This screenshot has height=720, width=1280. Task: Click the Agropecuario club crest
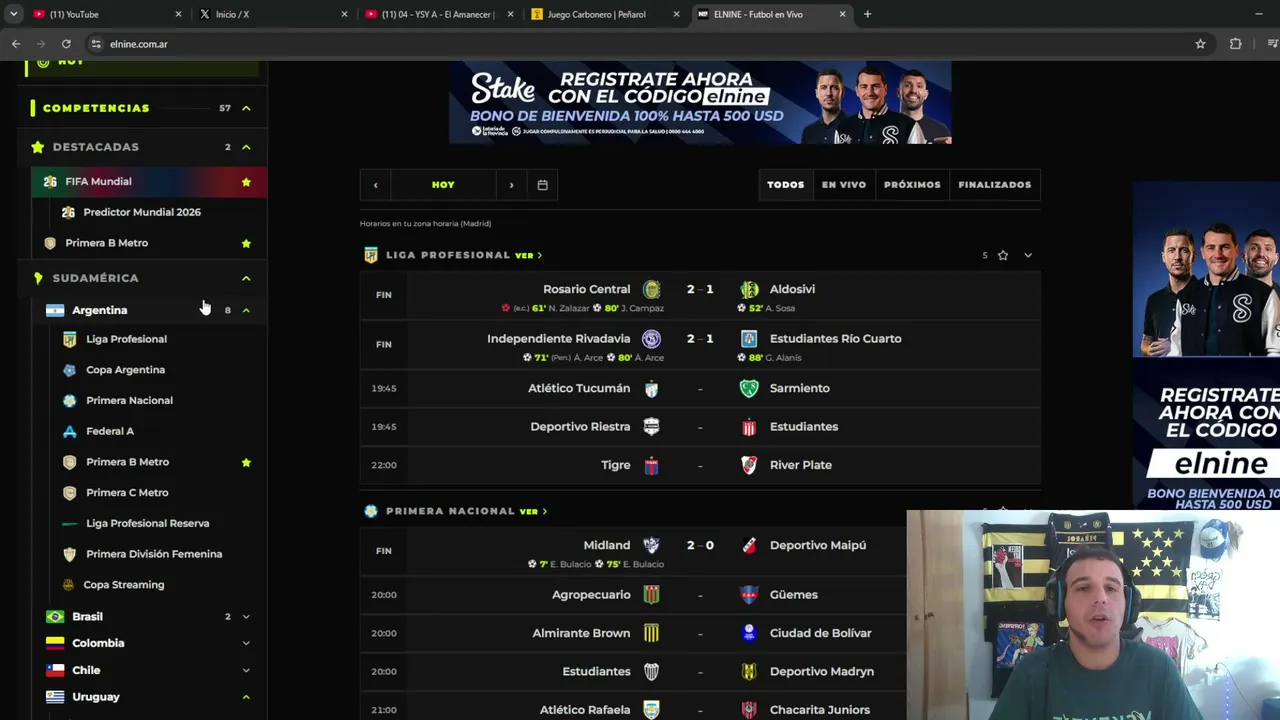click(x=651, y=595)
